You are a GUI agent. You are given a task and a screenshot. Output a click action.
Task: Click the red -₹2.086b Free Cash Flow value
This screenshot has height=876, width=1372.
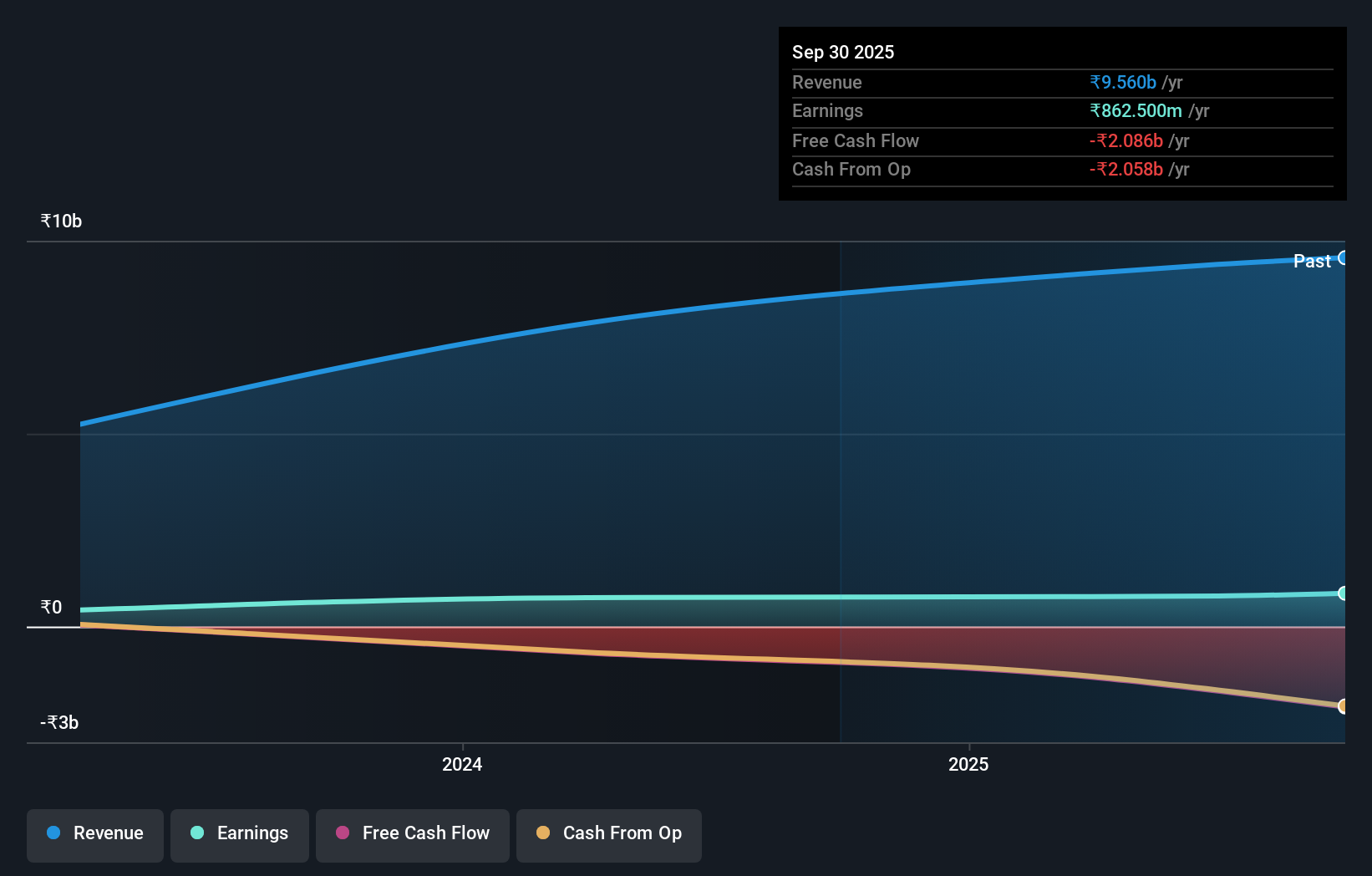pyautogui.click(x=1126, y=141)
